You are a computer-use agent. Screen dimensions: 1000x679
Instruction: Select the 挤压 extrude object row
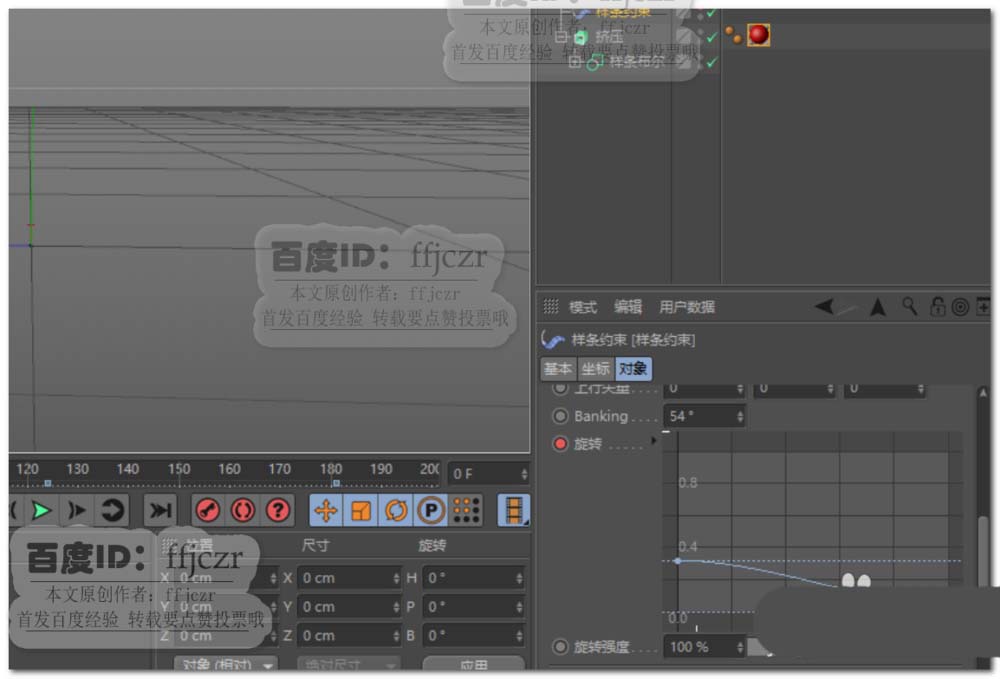(x=609, y=37)
